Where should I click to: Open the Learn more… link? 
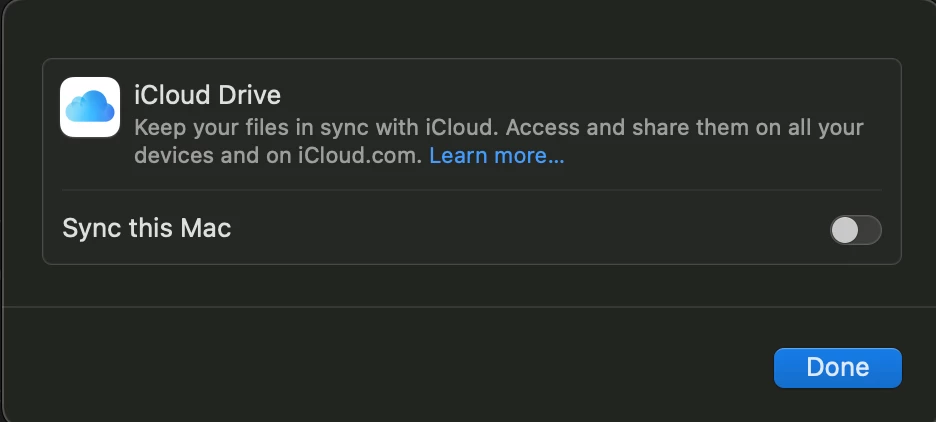click(x=497, y=156)
